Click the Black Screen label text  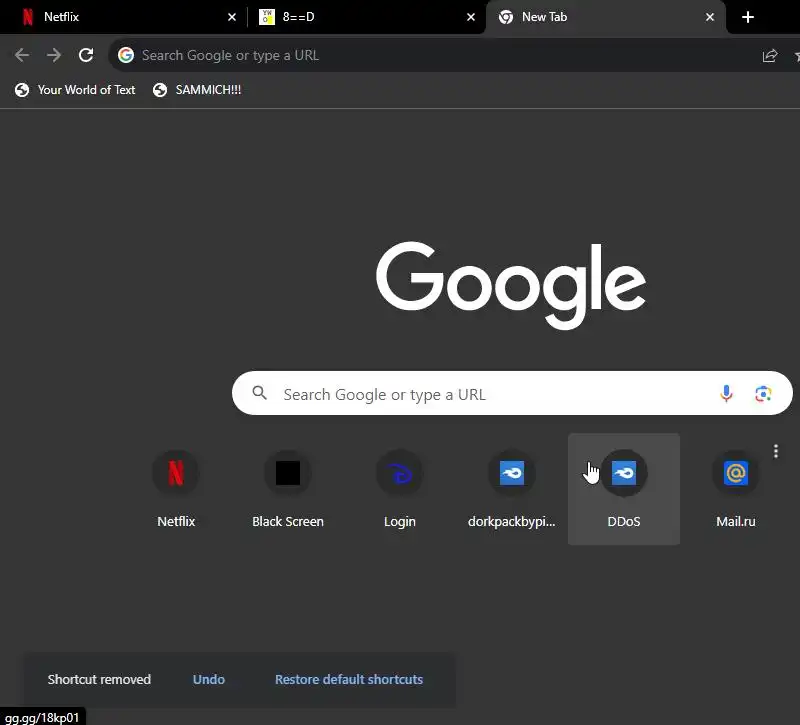click(x=288, y=521)
